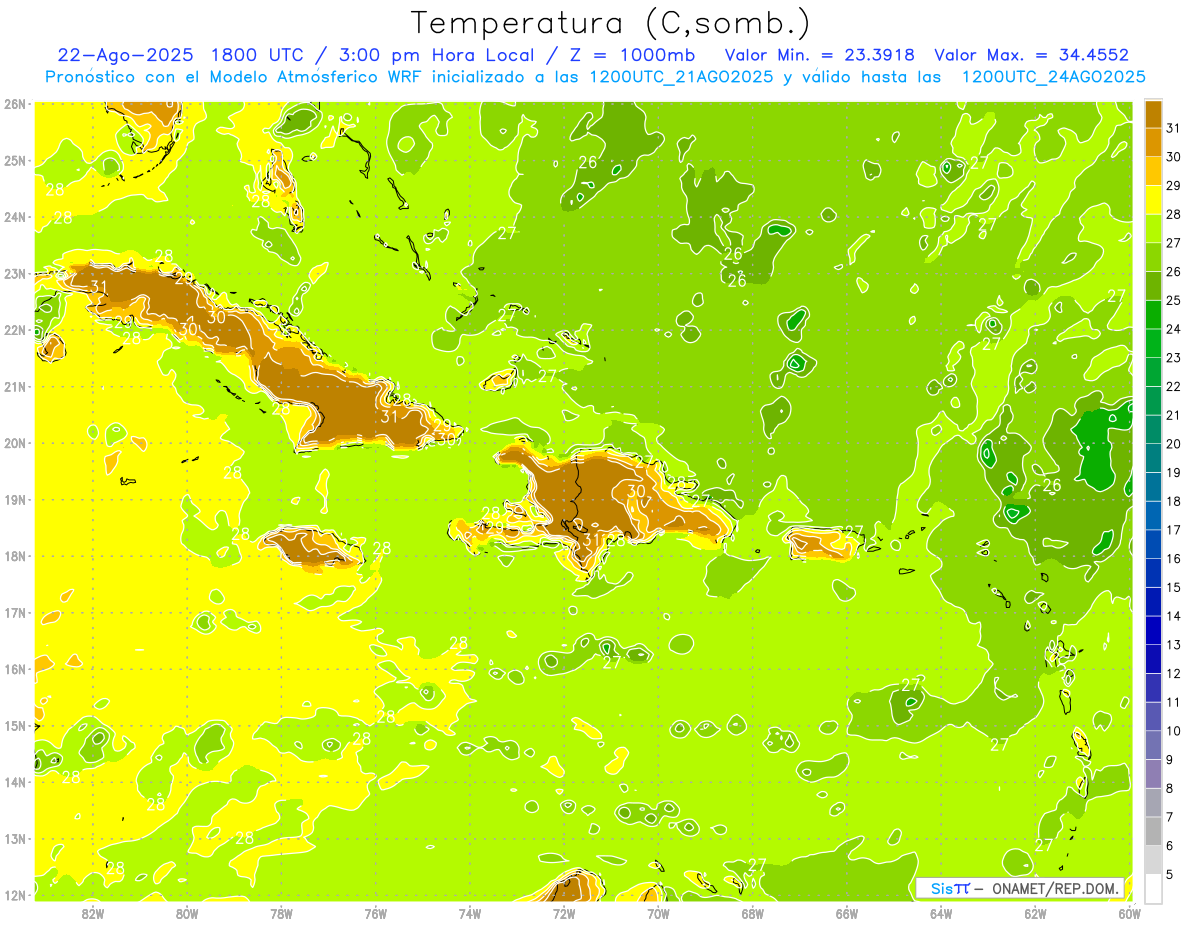1200x927 pixels.
Task: Click the color bar scale label "5"
Action: pyautogui.click(x=1170, y=874)
